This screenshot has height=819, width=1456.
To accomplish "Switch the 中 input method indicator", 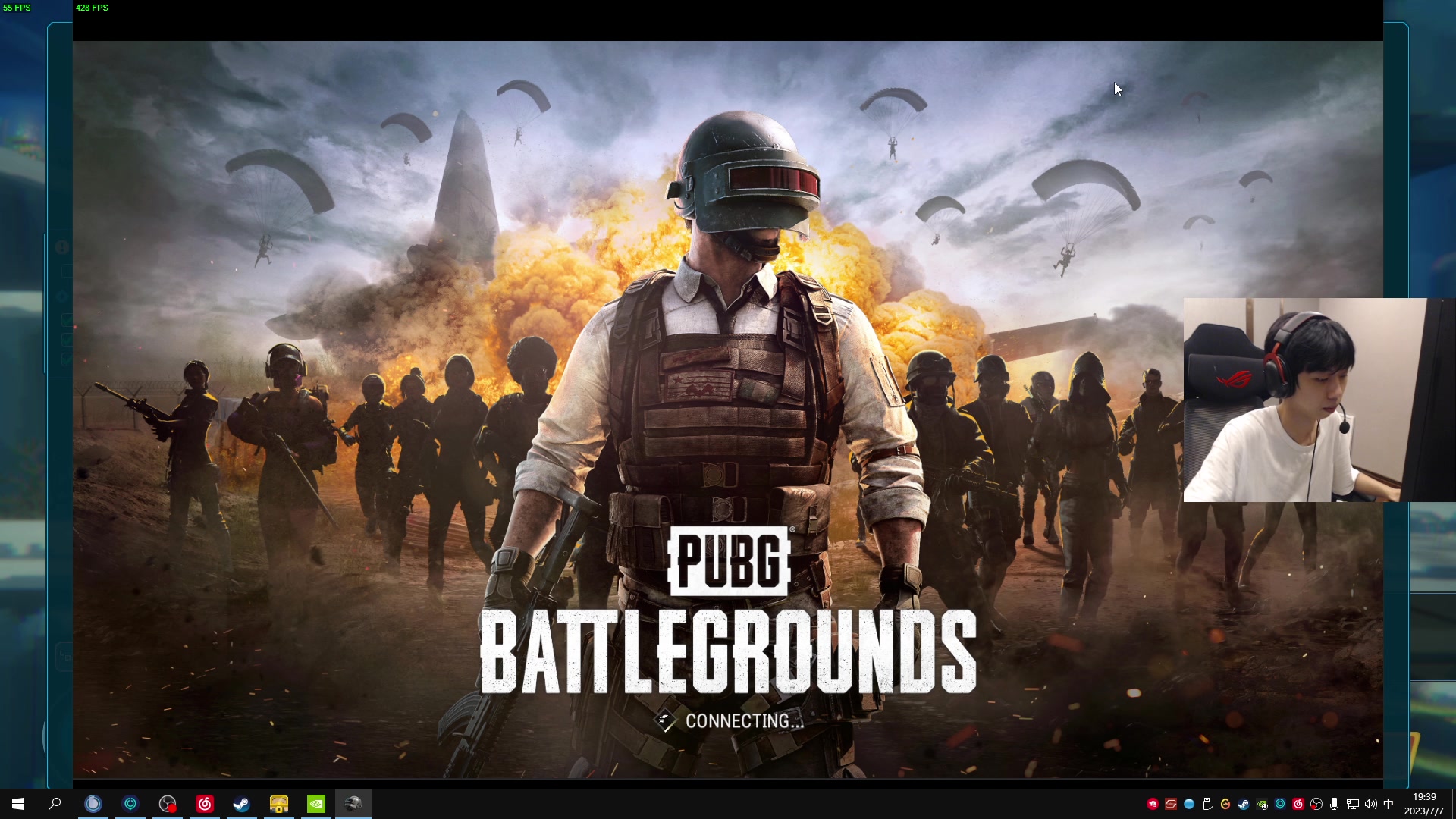I will coord(1389,804).
